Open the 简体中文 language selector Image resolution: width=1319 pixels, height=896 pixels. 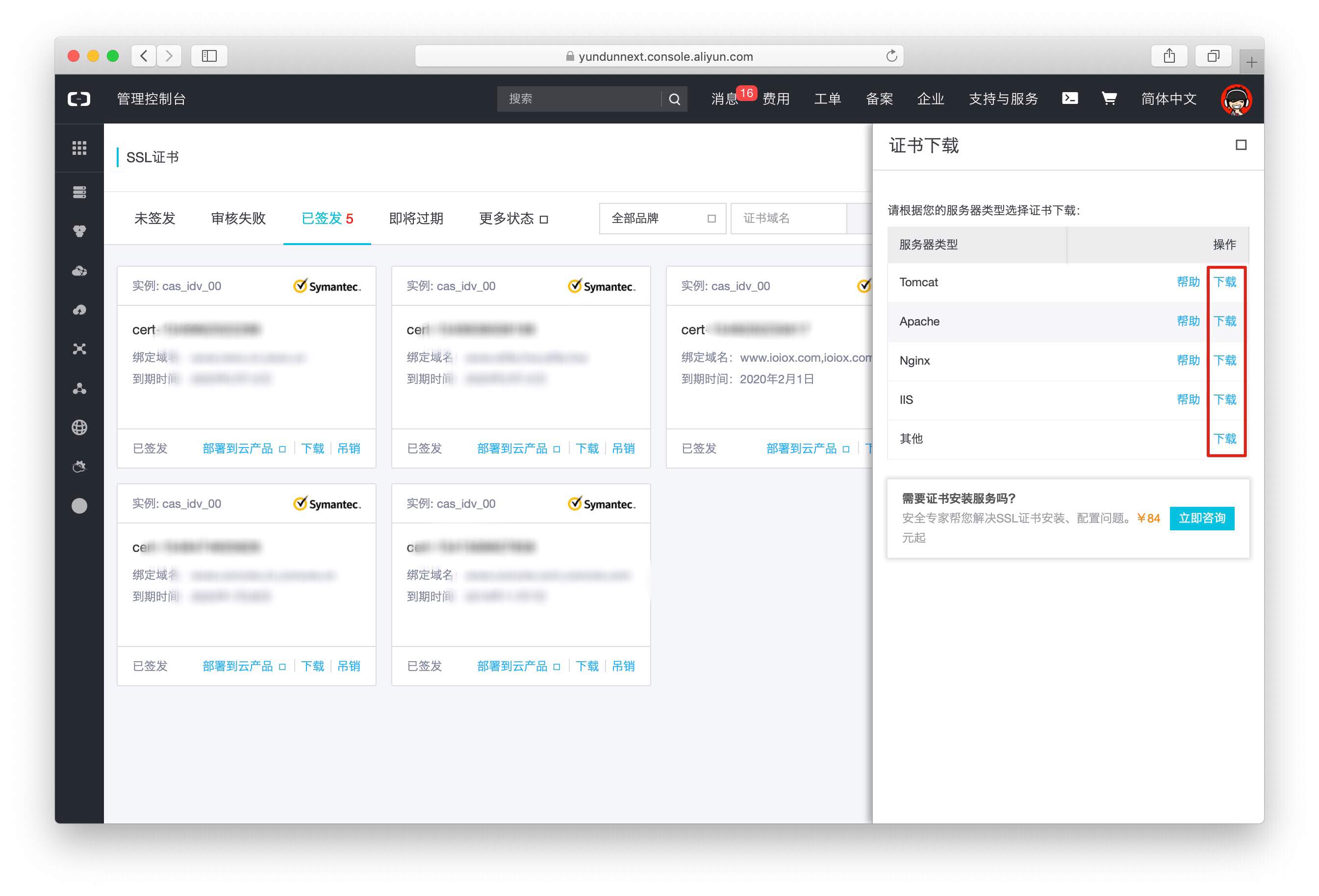1168,99
